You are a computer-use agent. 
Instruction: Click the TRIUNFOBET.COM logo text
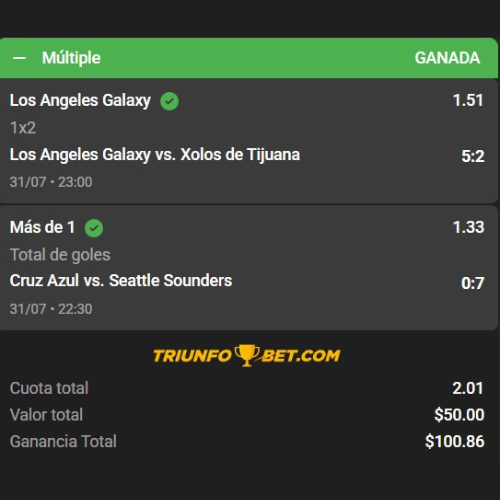[x=247, y=356]
